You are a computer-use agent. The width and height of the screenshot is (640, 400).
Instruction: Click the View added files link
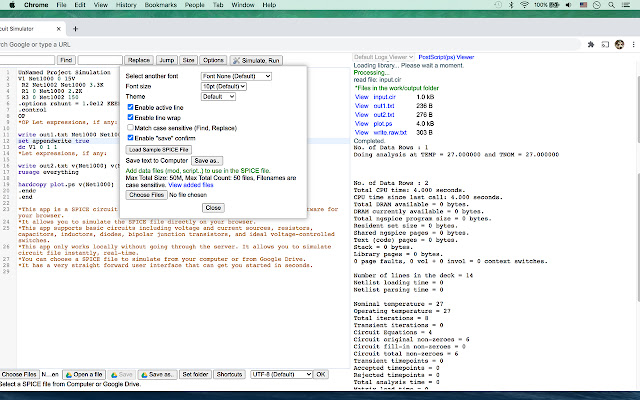pyautogui.click(x=191, y=185)
